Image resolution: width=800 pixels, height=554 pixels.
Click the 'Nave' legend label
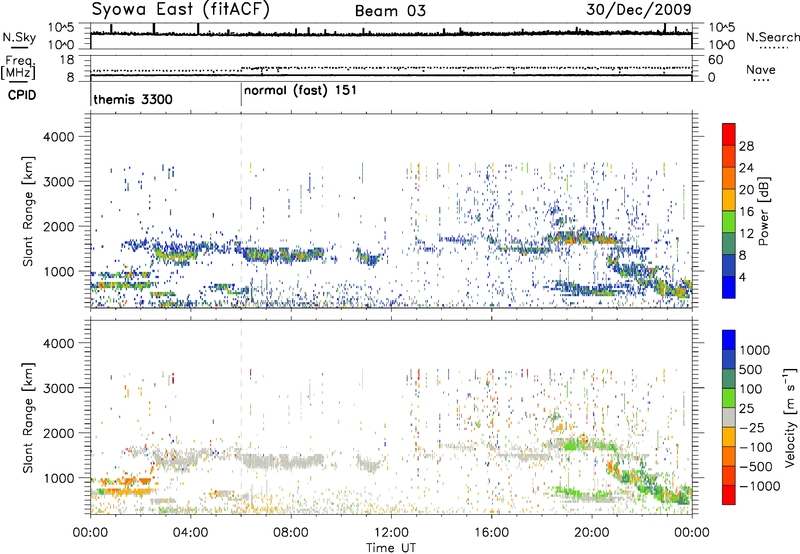760,69
